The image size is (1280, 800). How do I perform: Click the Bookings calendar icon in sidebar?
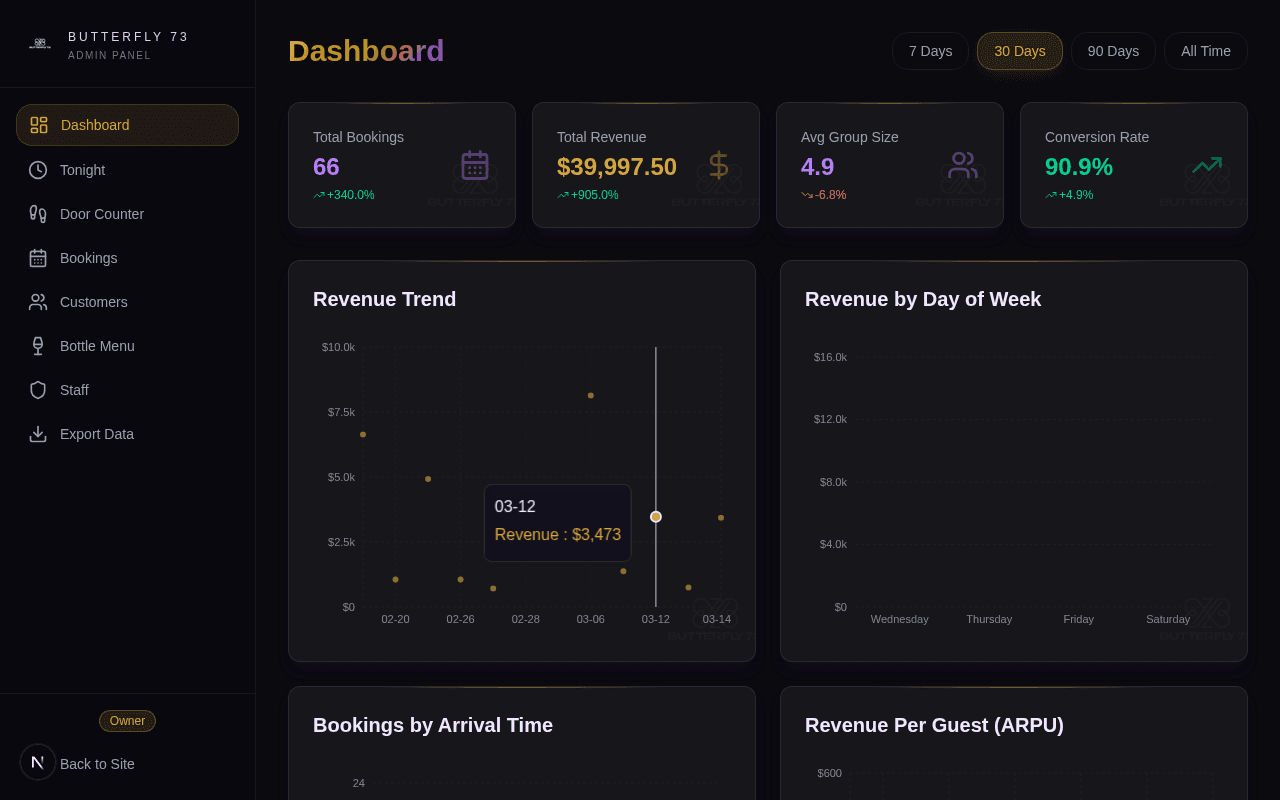[38, 258]
